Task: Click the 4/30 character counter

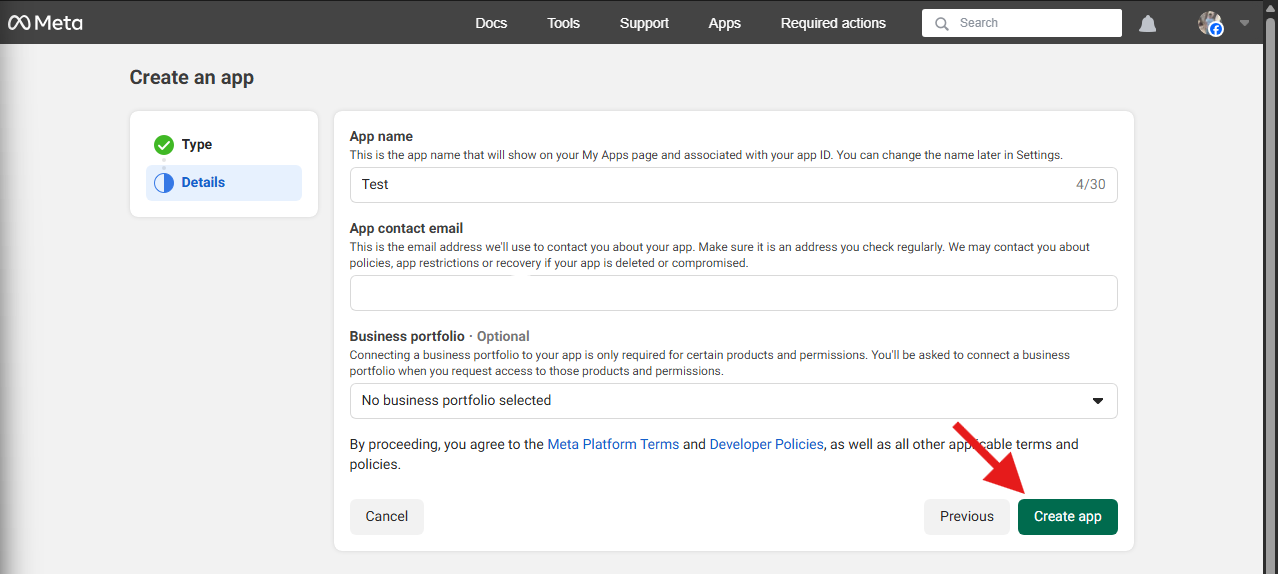Action: [x=1091, y=185]
